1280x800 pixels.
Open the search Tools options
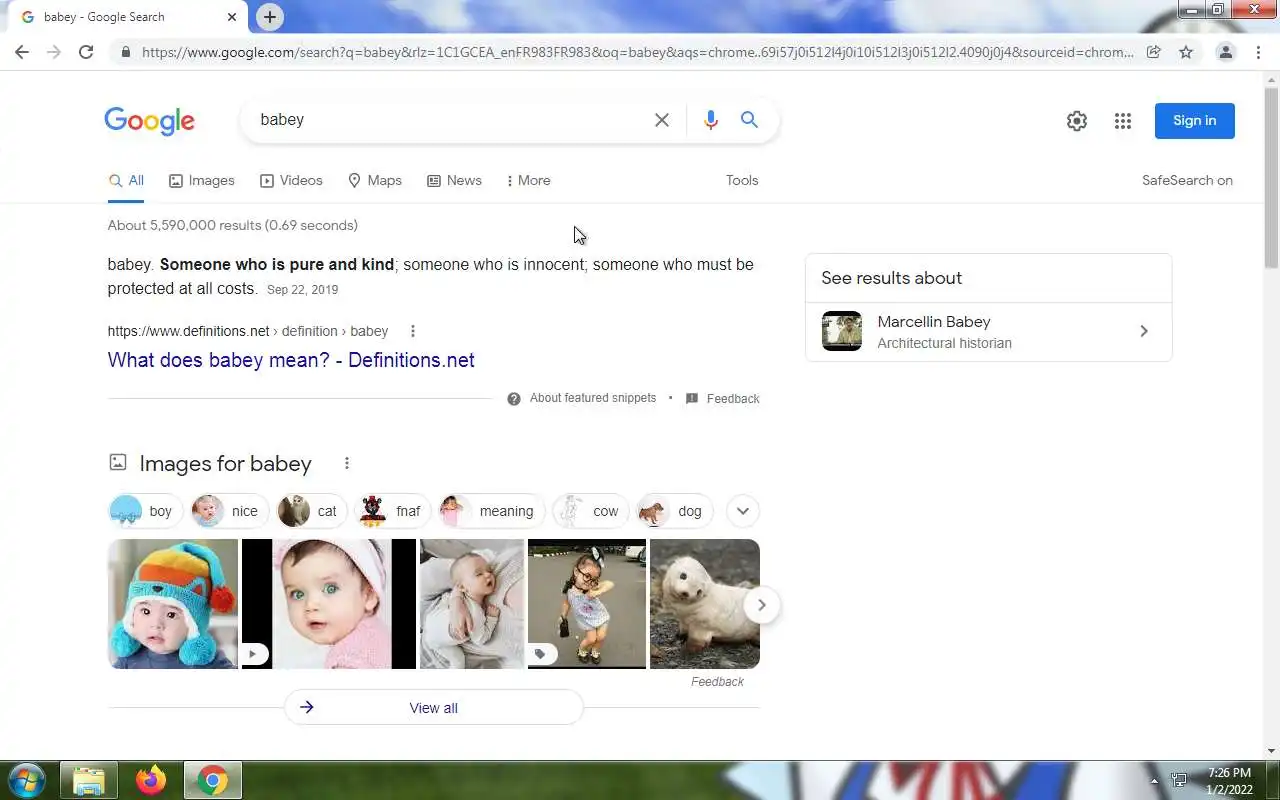pyautogui.click(x=742, y=181)
